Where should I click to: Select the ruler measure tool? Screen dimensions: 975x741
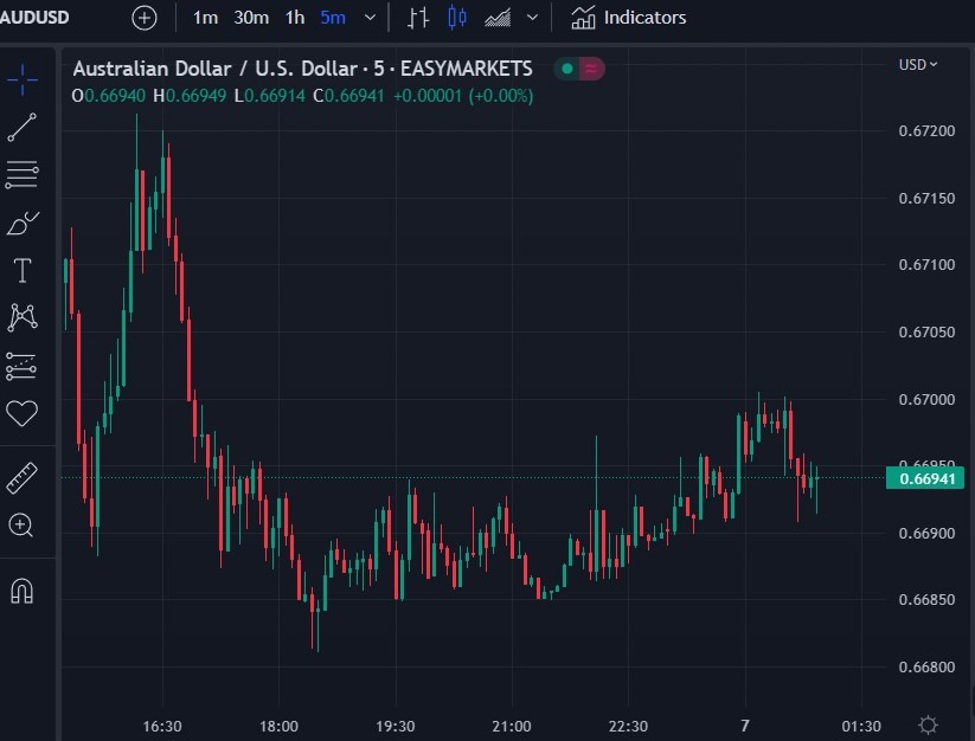click(x=22, y=478)
